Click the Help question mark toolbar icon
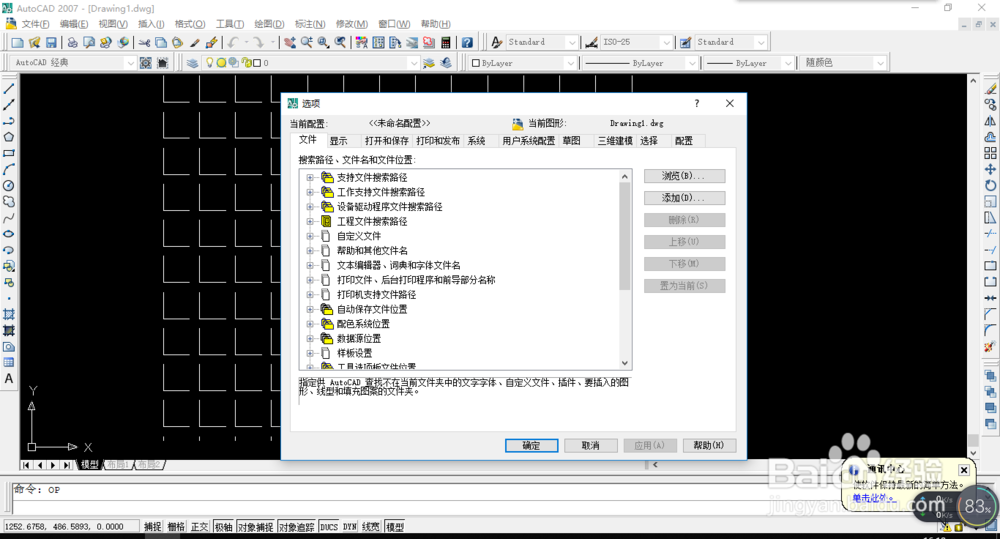1000x539 pixels. pyautogui.click(x=467, y=42)
